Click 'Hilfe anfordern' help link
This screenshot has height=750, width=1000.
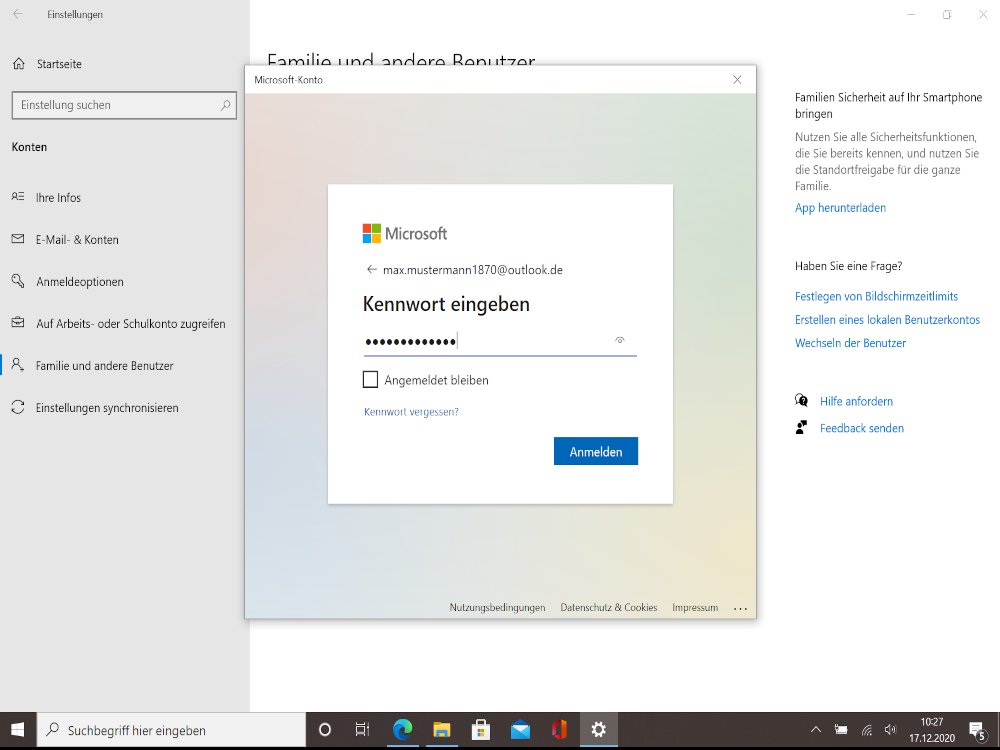[x=856, y=401]
